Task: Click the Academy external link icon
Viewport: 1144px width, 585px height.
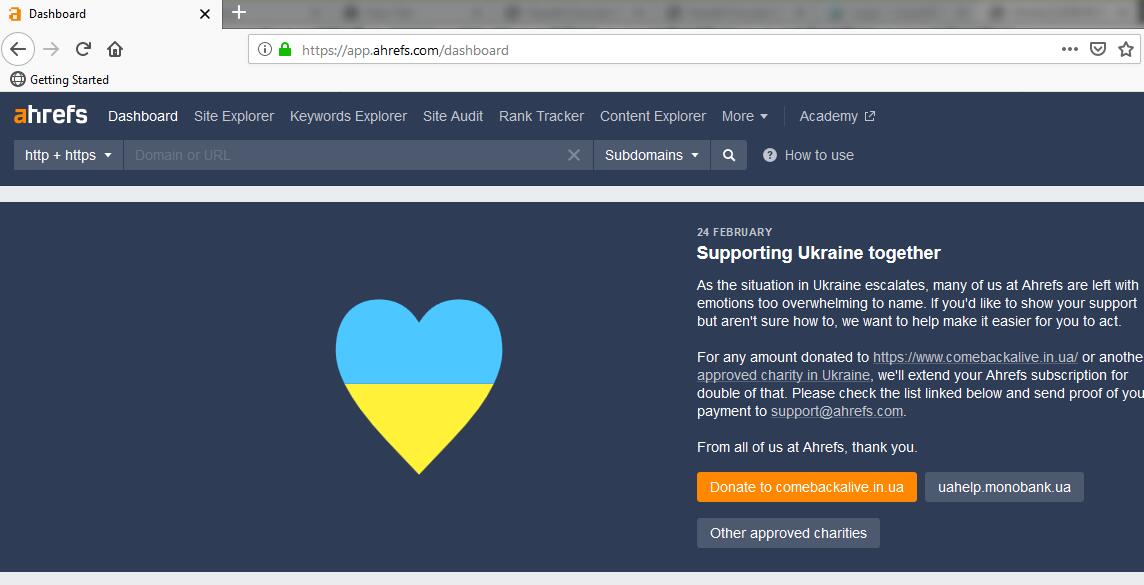Action: coord(869,115)
